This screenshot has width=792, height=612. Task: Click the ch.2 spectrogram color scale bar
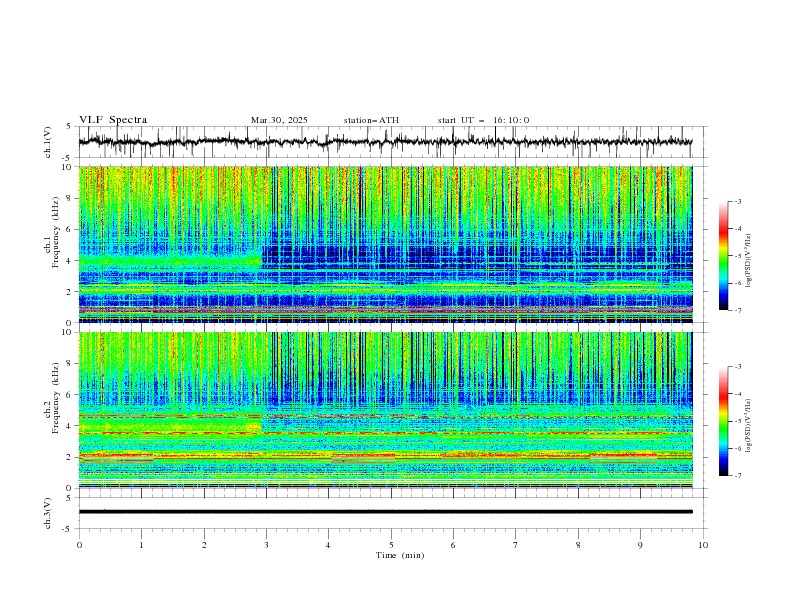click(723, 421)
